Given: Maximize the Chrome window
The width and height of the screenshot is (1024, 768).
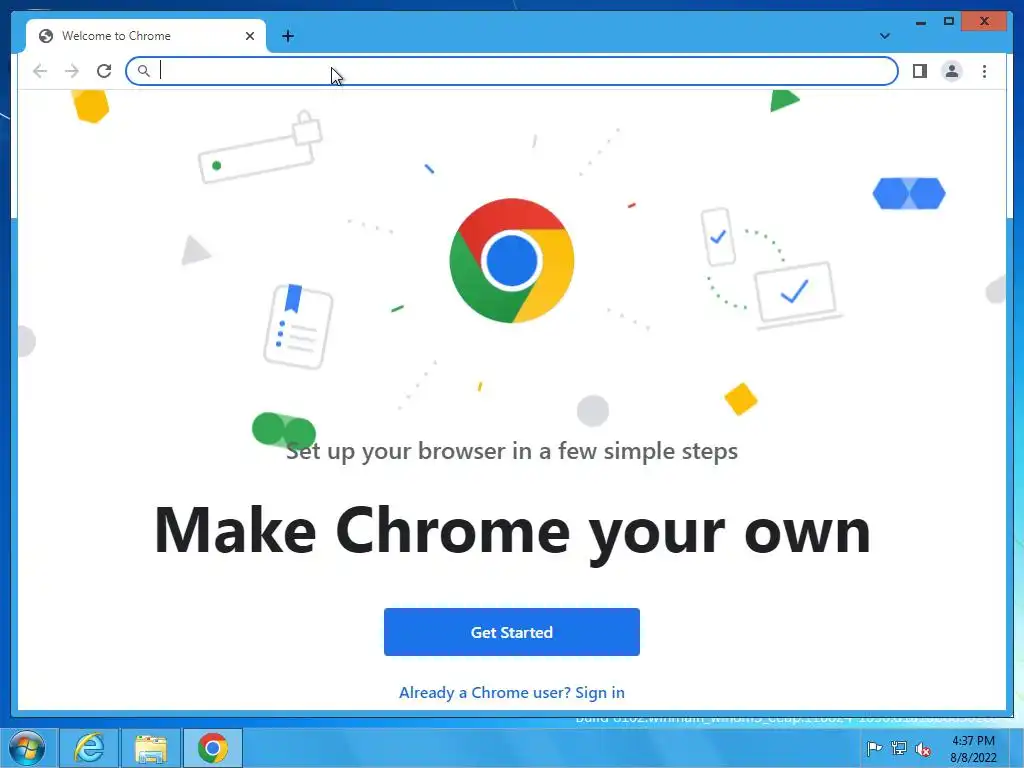Looking at the screenshot, I should [949, 22].
